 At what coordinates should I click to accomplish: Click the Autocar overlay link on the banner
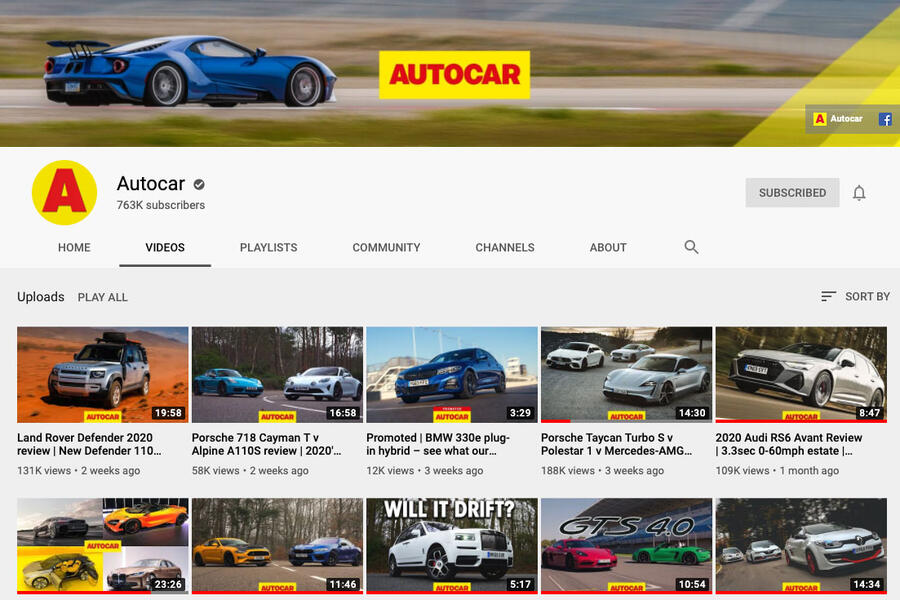pos(836,118)
